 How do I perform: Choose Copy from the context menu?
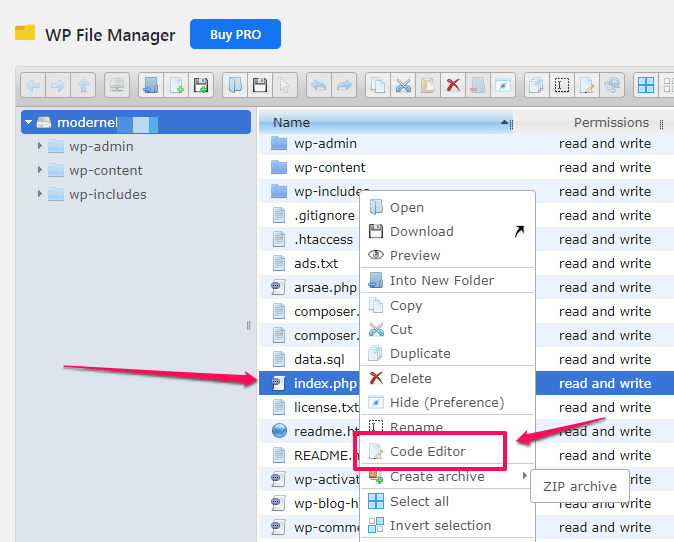447,305
